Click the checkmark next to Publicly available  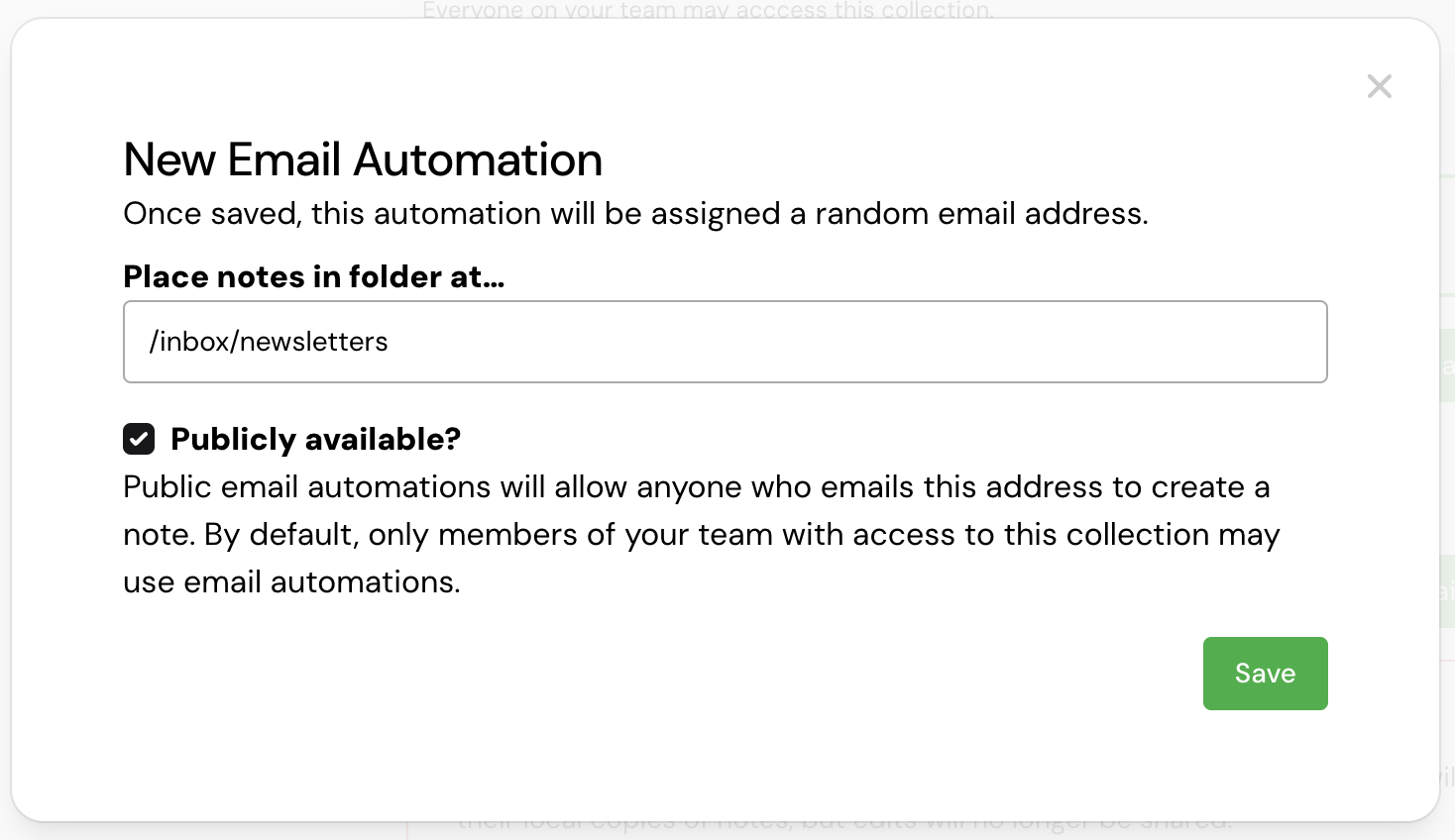click(139, 439)
